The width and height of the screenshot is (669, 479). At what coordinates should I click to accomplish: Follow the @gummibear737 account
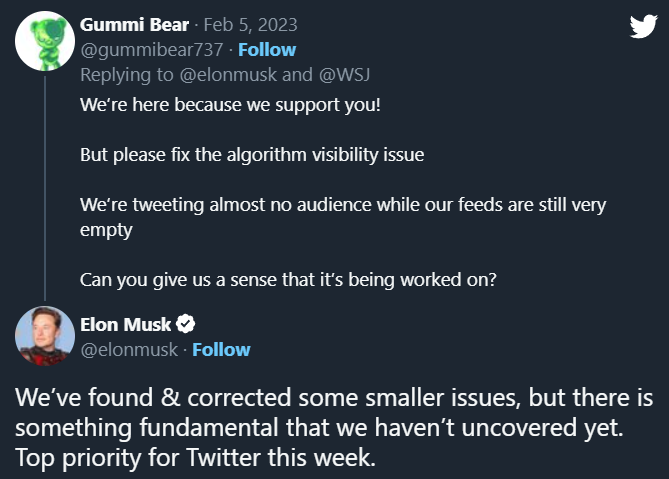tap(266, 49)
